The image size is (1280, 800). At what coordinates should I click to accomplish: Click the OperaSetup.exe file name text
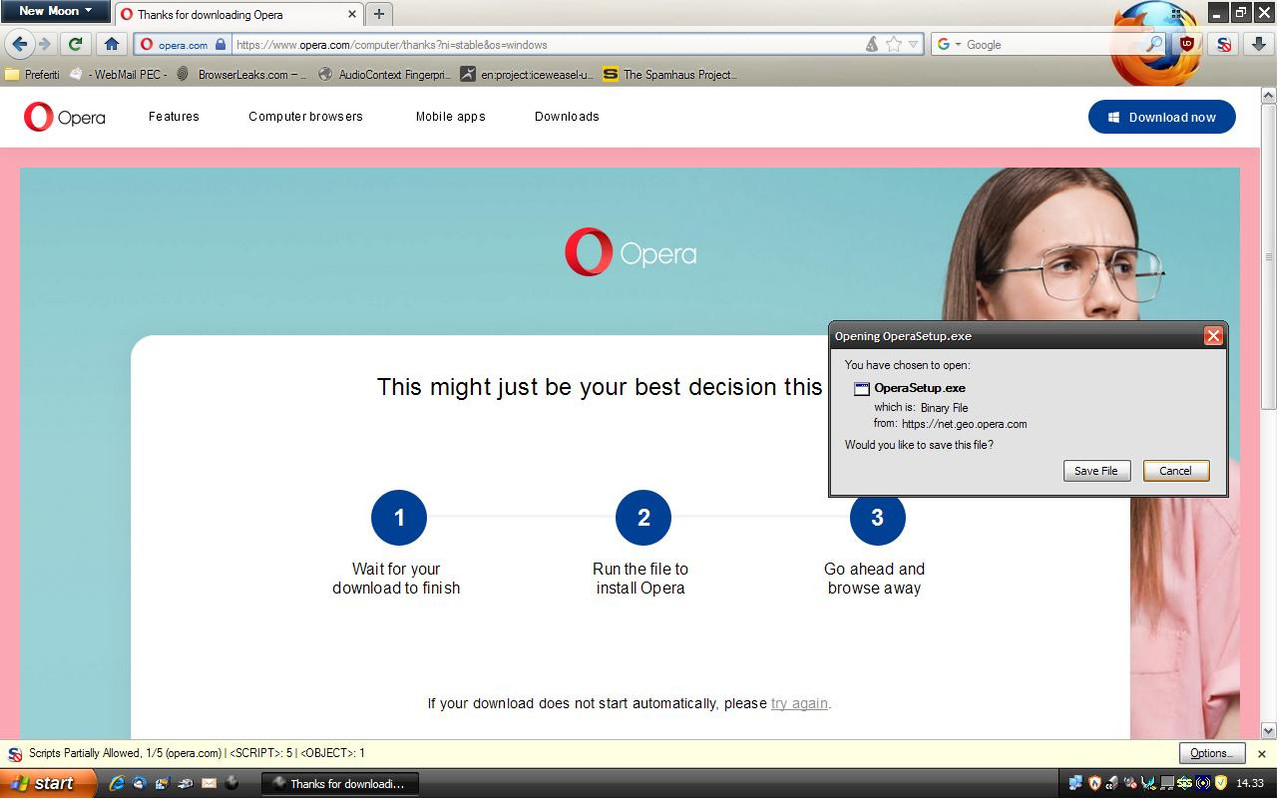coord(920,388)
